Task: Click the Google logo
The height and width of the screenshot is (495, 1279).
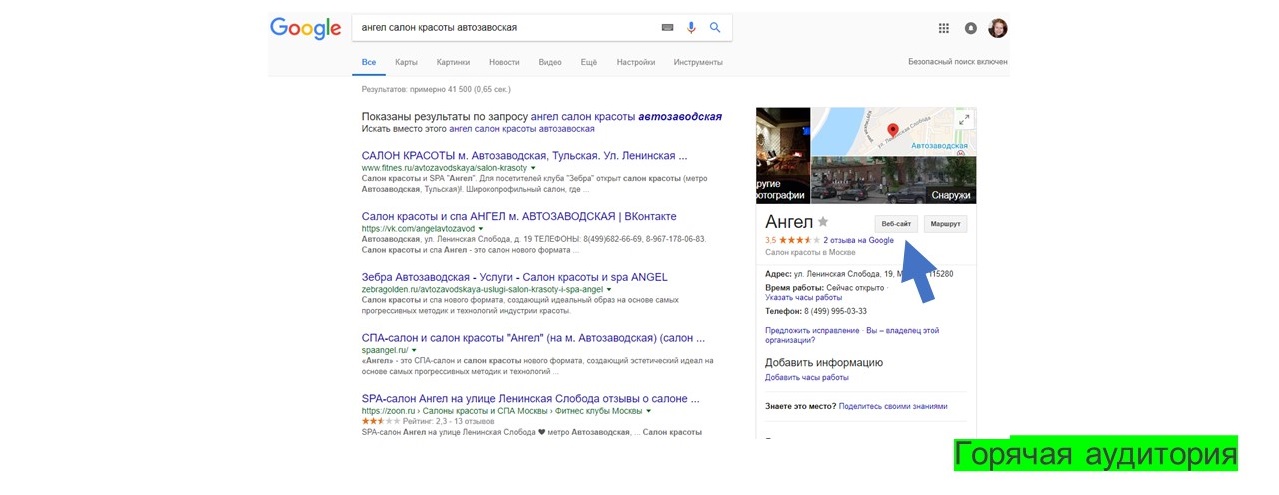Action: (305, 28)
